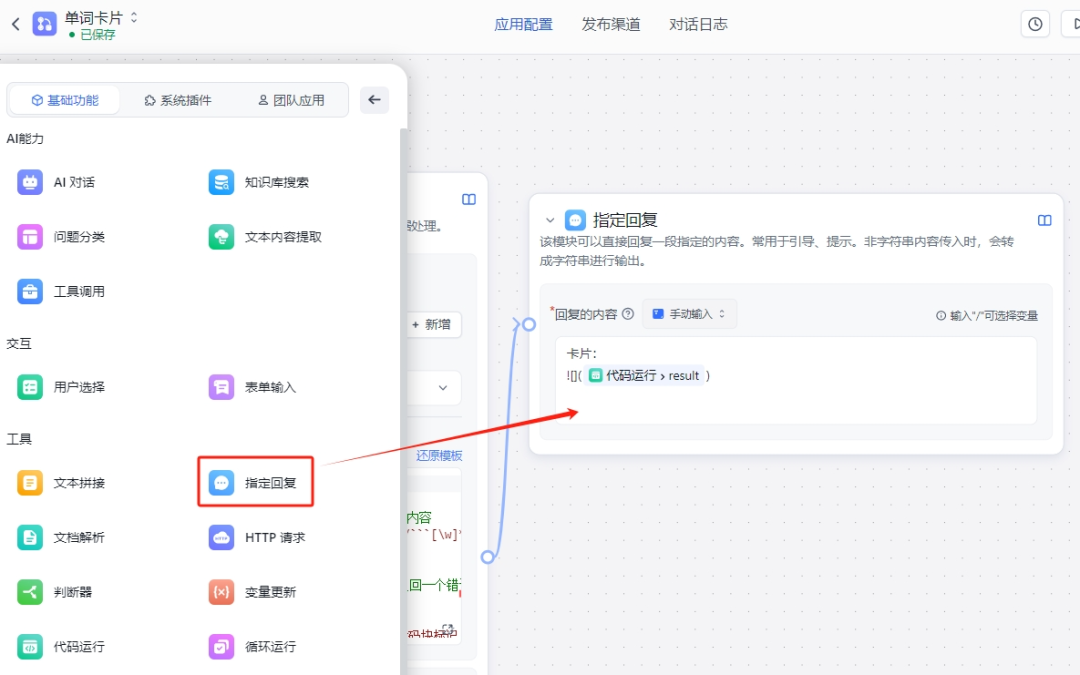The height and width of the screenshot is (675, 1080).
Task: Open the 单词卡片 app logo icon
Action: 44,24
